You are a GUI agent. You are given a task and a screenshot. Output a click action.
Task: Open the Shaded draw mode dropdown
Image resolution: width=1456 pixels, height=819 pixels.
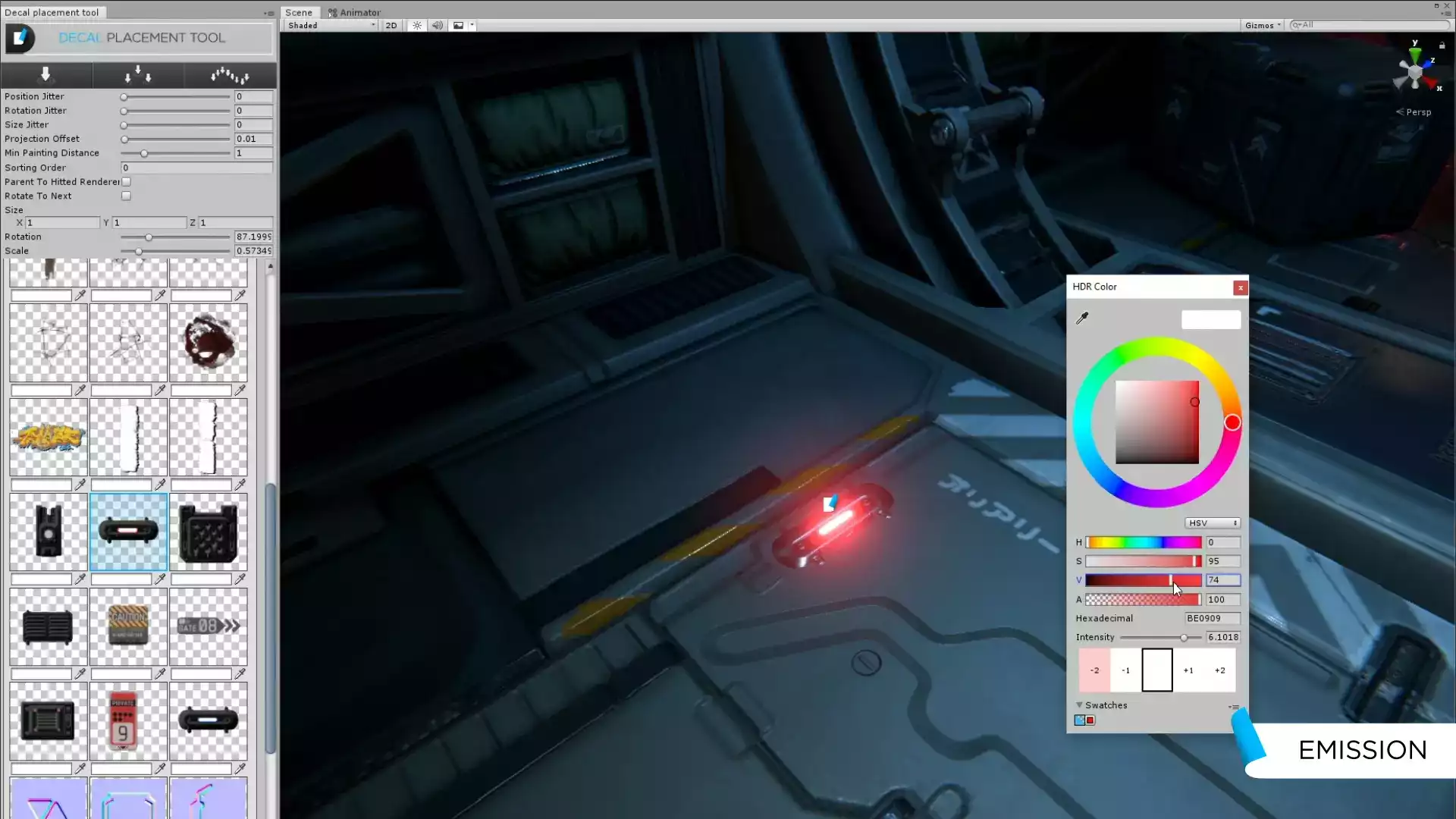pos(331,25)
